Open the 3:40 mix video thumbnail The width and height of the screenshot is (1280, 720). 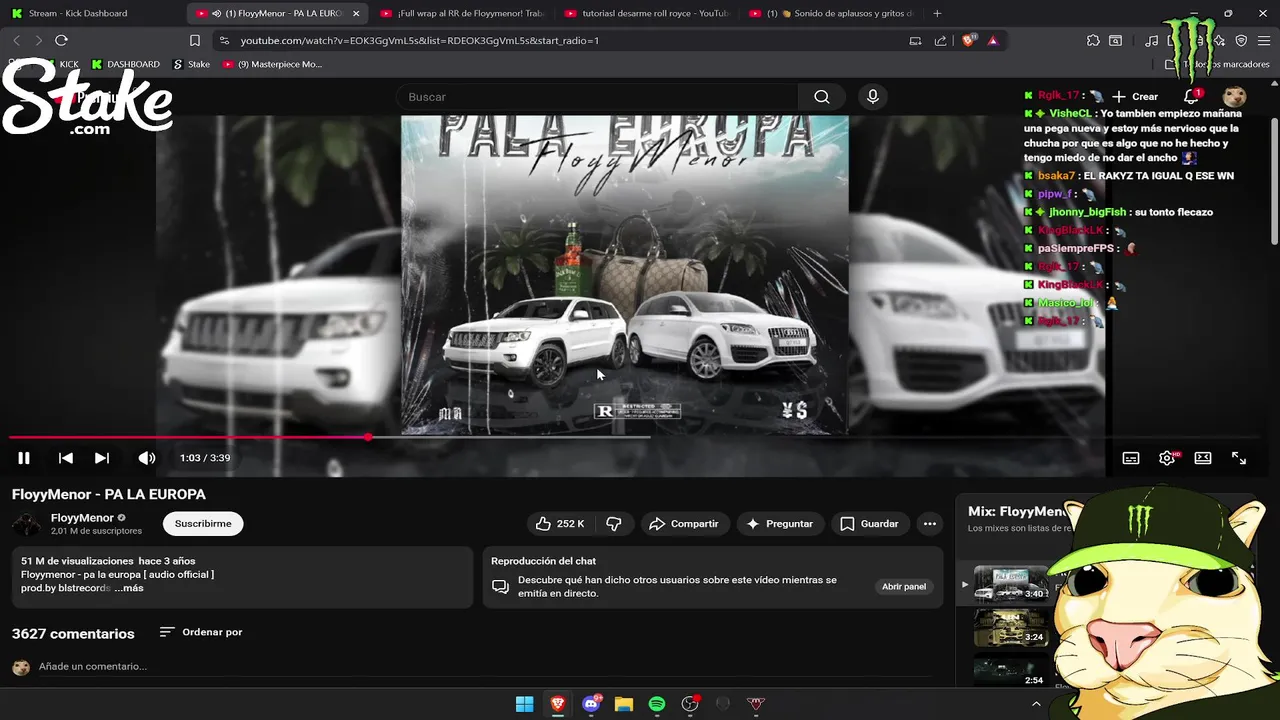click(1011, 584)
